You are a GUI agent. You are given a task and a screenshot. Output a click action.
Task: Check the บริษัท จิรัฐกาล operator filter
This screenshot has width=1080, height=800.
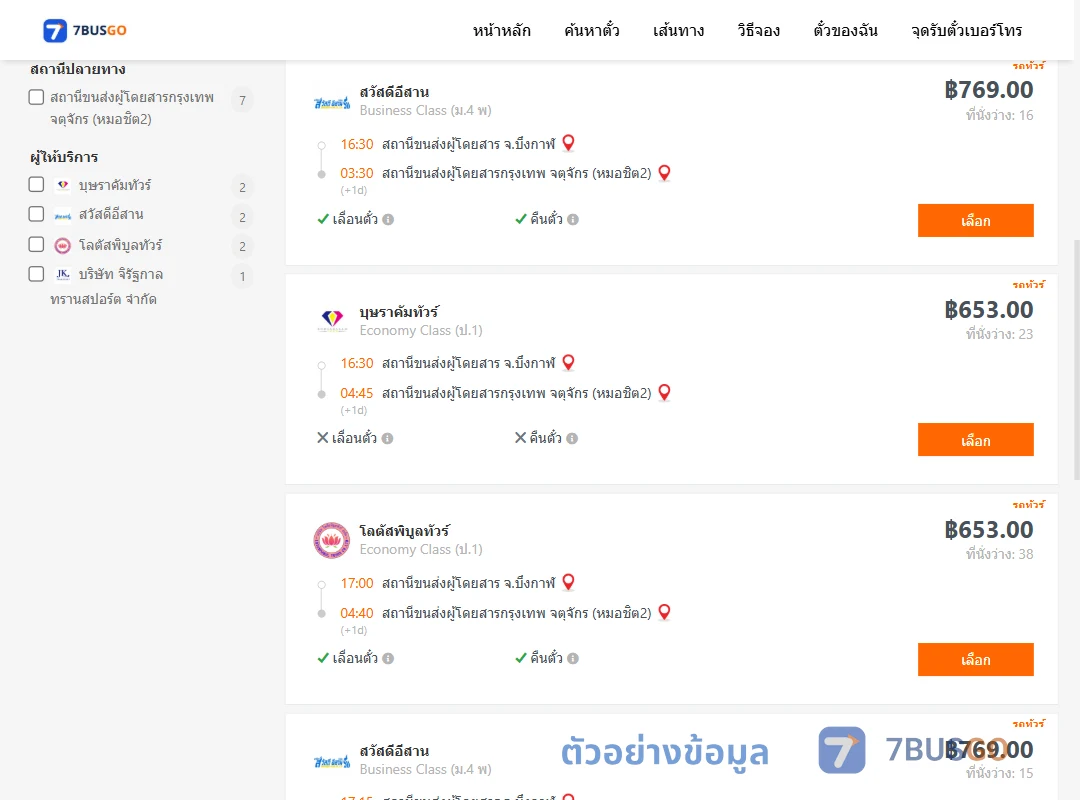37,274
